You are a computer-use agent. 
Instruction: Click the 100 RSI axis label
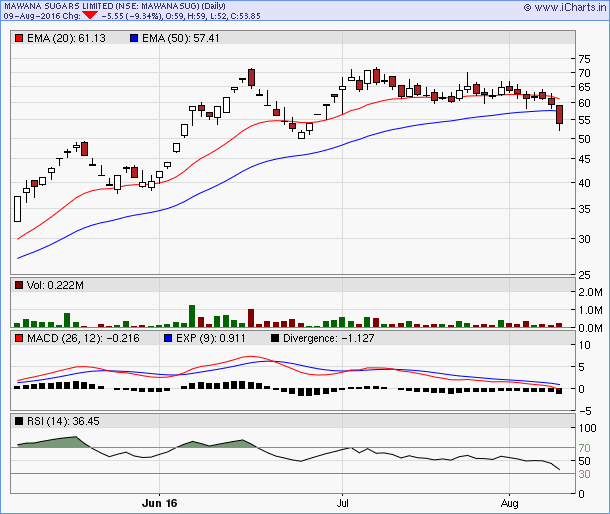coord(587,428)
